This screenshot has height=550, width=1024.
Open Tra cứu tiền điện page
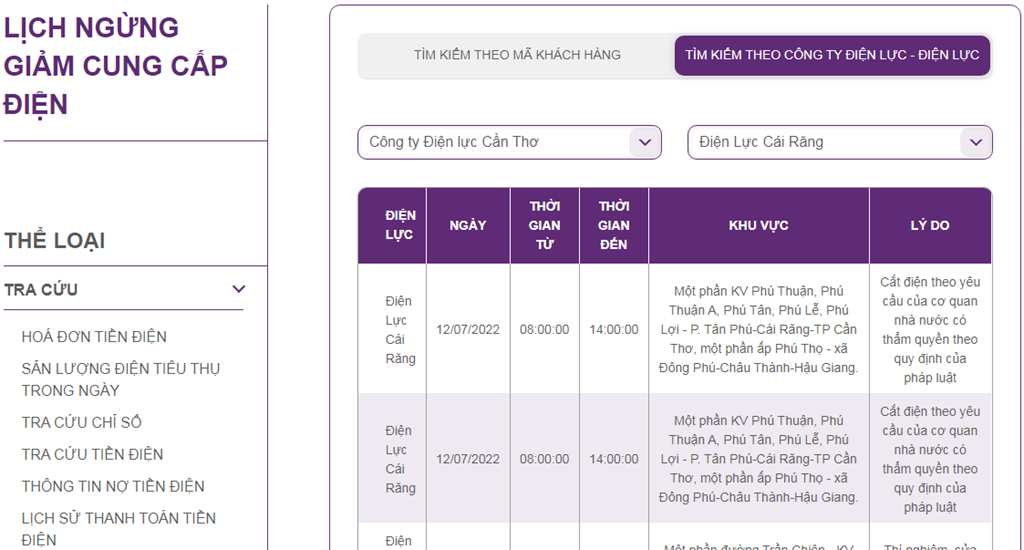[92, 454]
